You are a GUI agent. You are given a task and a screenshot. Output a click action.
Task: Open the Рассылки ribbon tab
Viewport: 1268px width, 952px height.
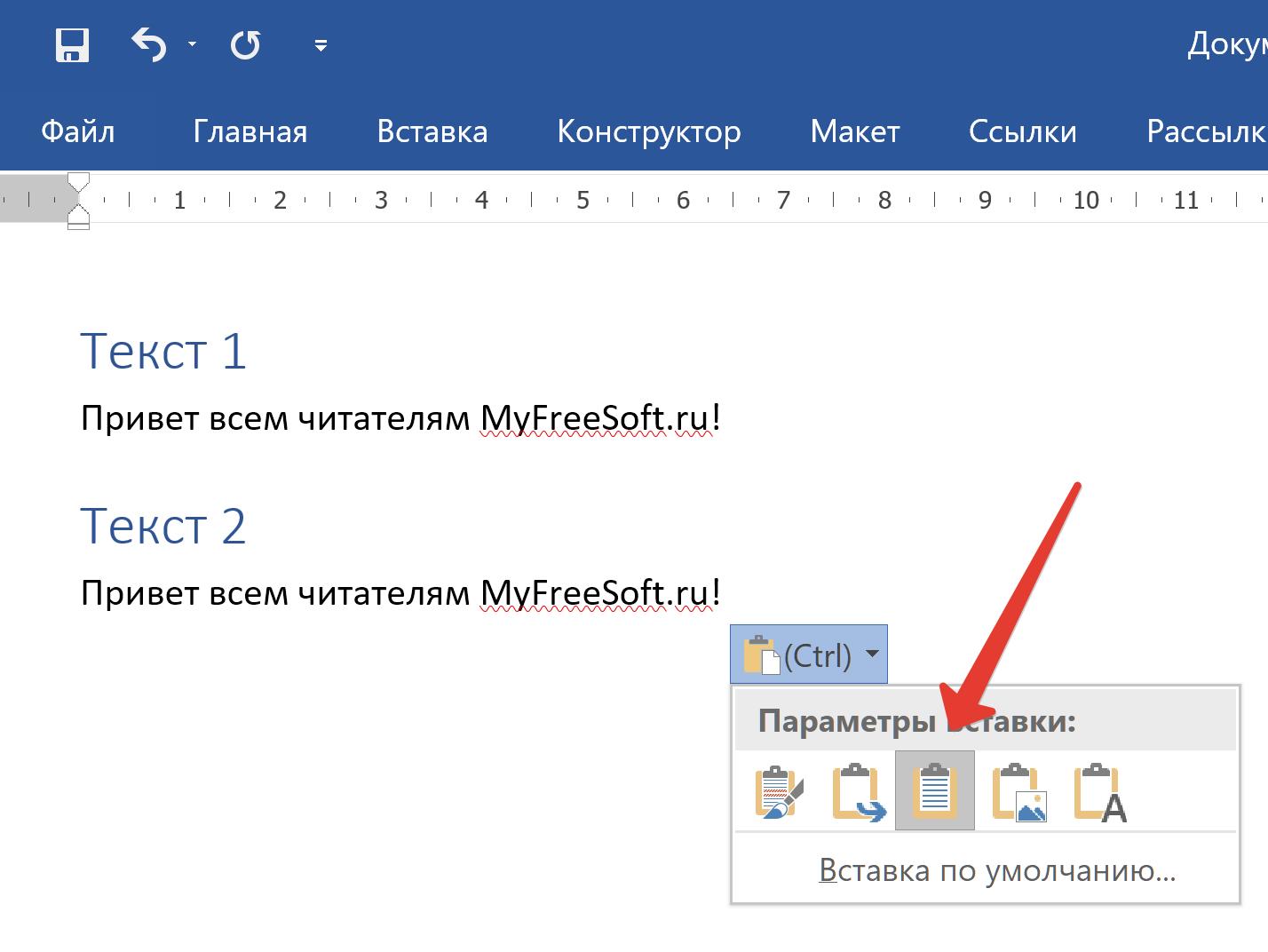pos(1207,131)
